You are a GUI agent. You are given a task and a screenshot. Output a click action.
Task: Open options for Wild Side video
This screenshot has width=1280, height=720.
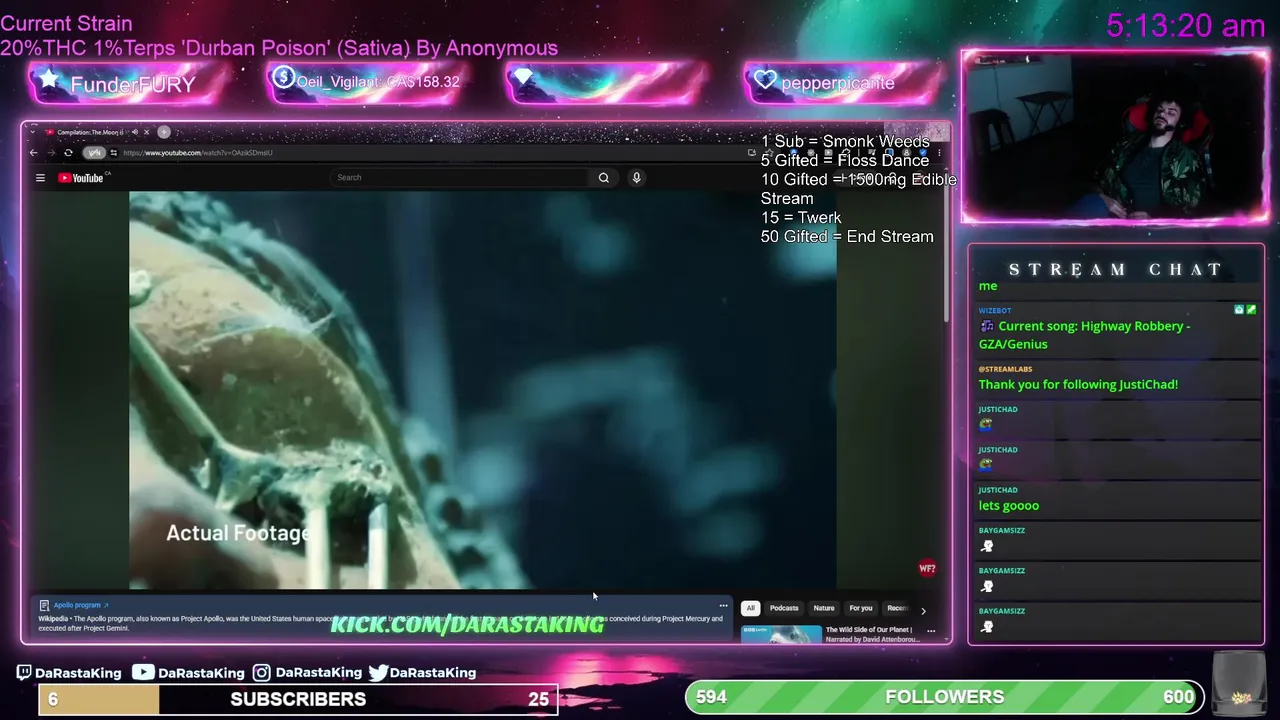(x=931, y=631)
